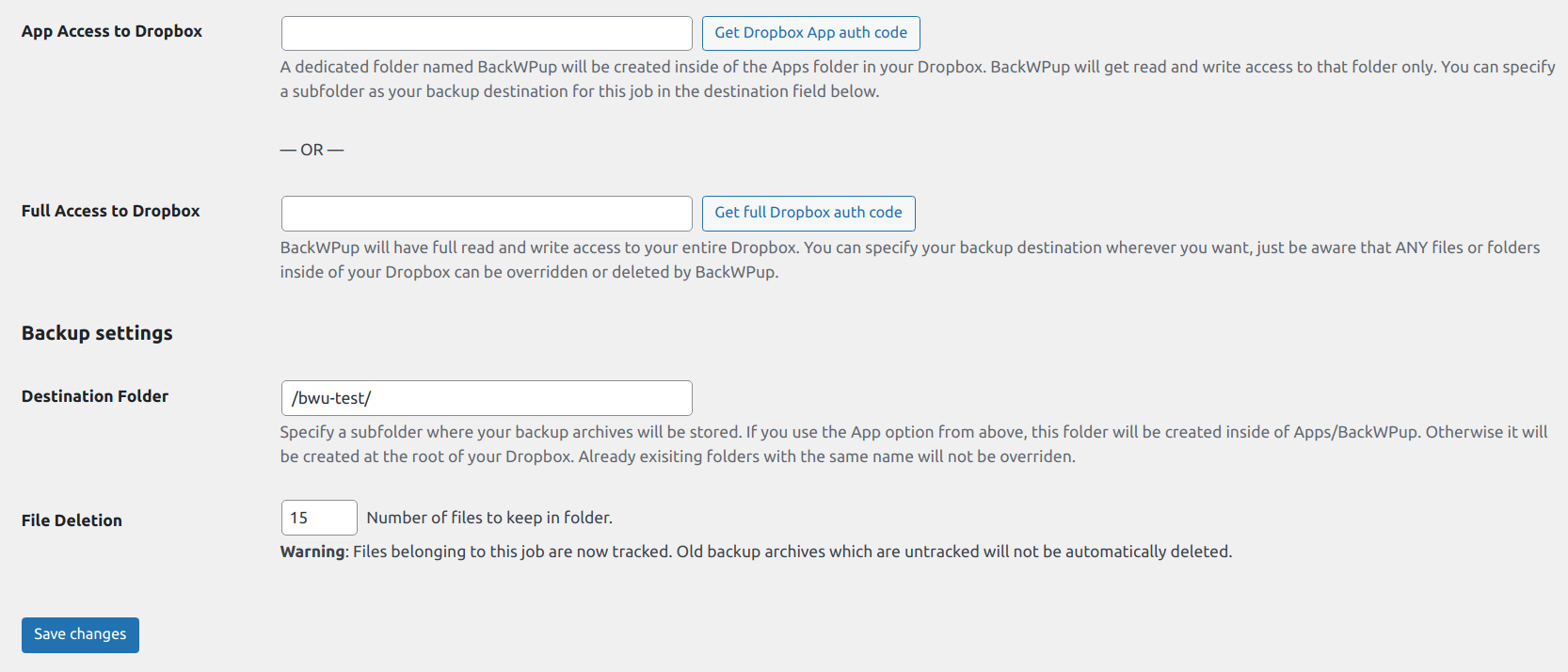Click Get Dropbox App auth code button

coord(810,33)
